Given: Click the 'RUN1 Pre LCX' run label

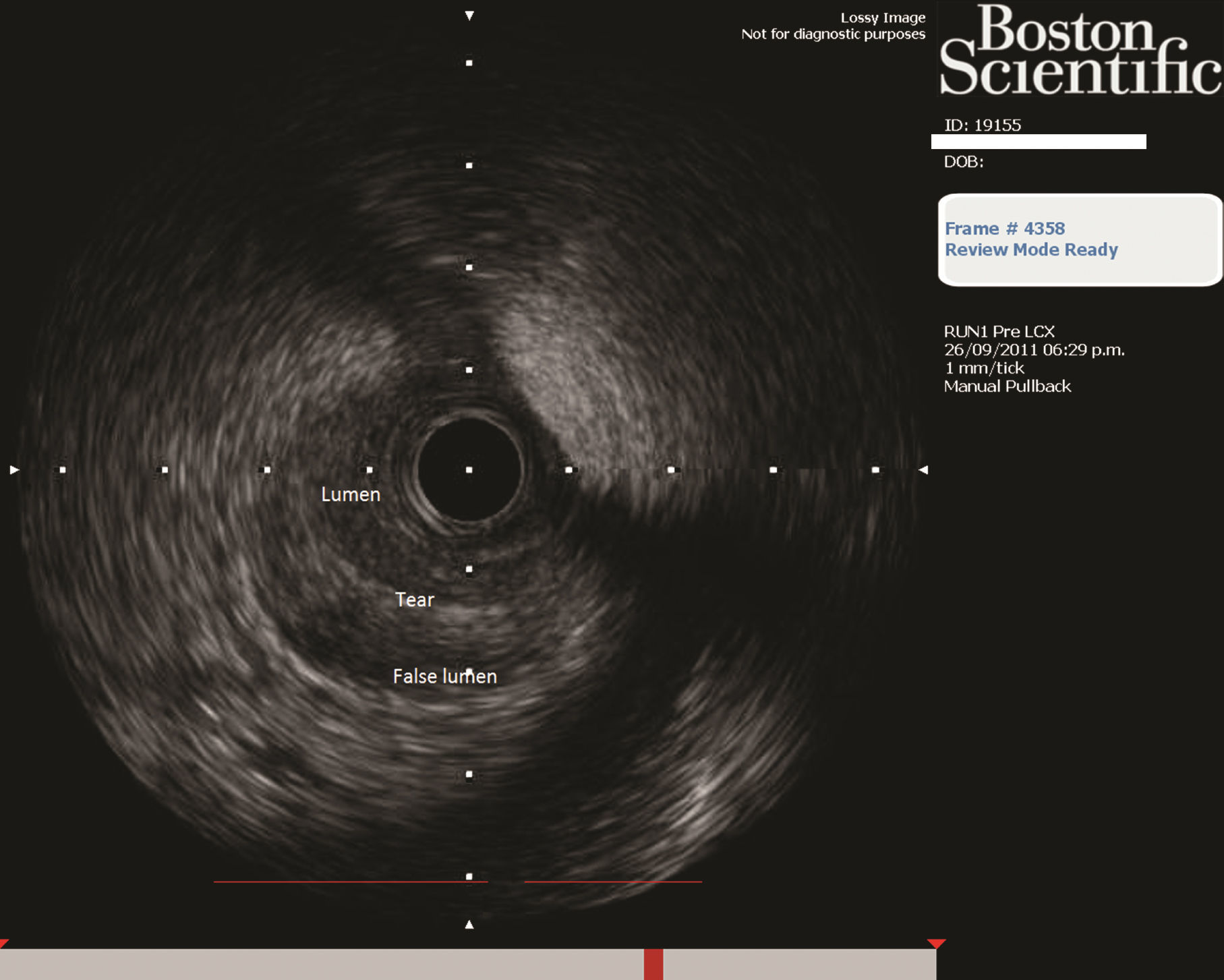Looking at the screenshot, I should pos(999,332).
